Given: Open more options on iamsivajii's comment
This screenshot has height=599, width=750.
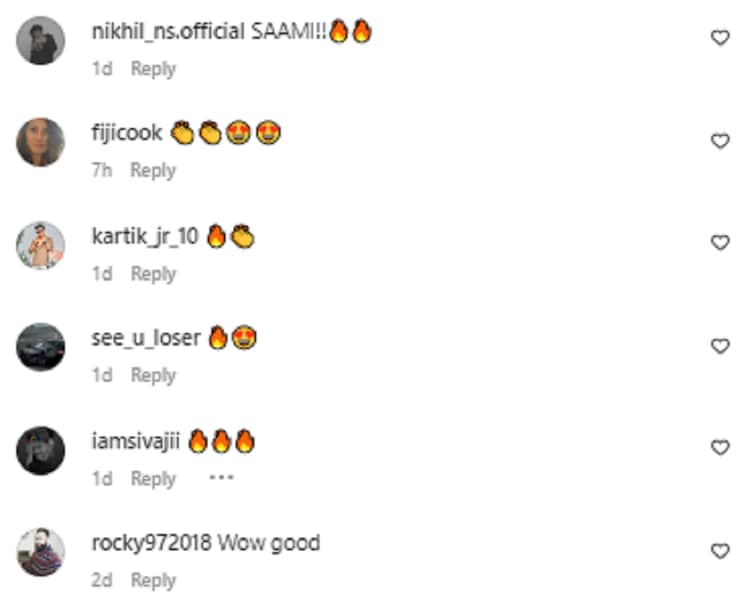Looking at the screenshot, I should coord(221,477).
